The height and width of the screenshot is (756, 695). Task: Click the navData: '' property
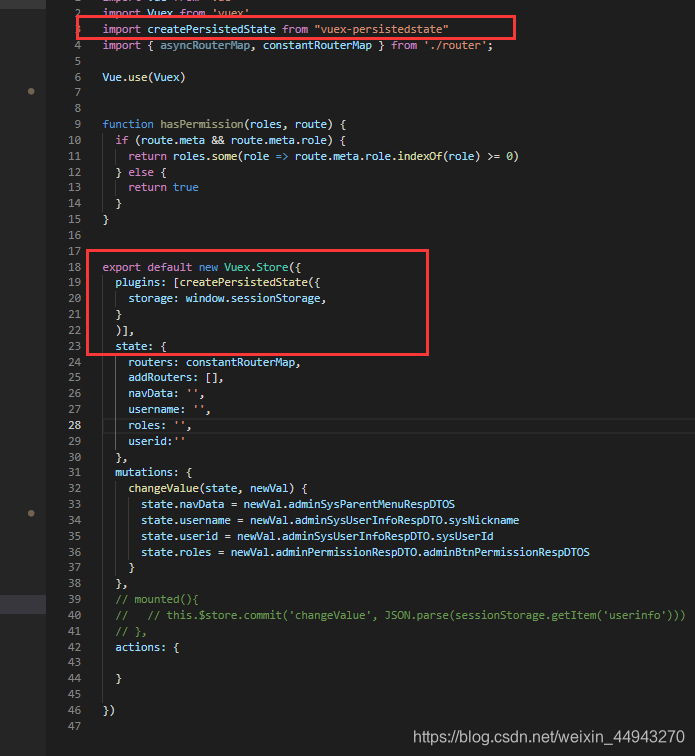tap(166, 393)
